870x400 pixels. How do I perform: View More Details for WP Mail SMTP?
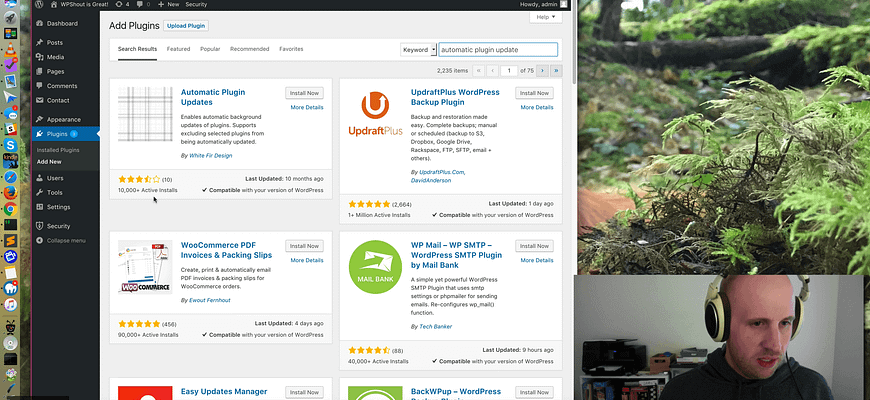tap(537, 260)
